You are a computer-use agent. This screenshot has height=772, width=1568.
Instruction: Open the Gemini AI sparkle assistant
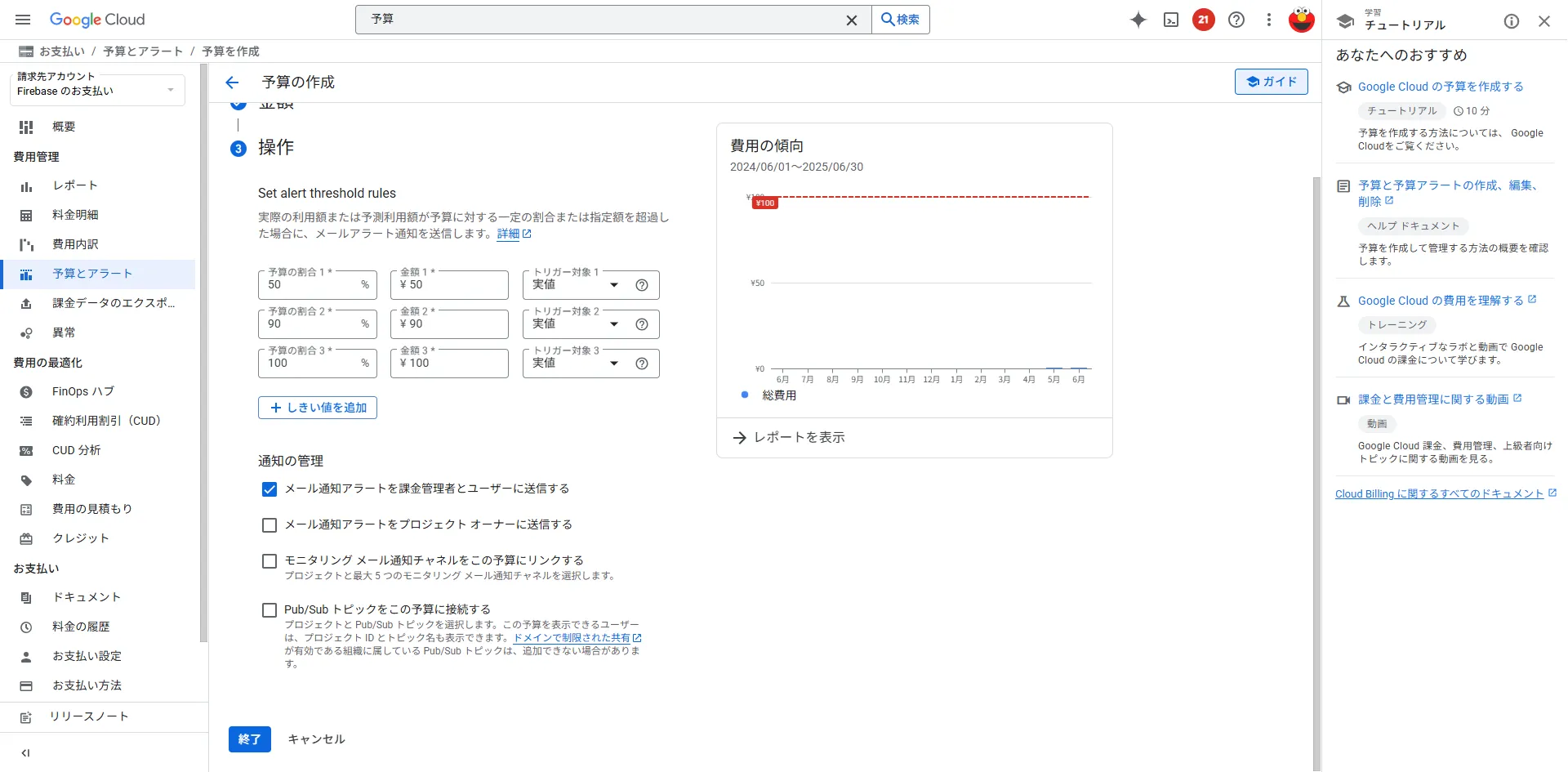pos(1138,20)
